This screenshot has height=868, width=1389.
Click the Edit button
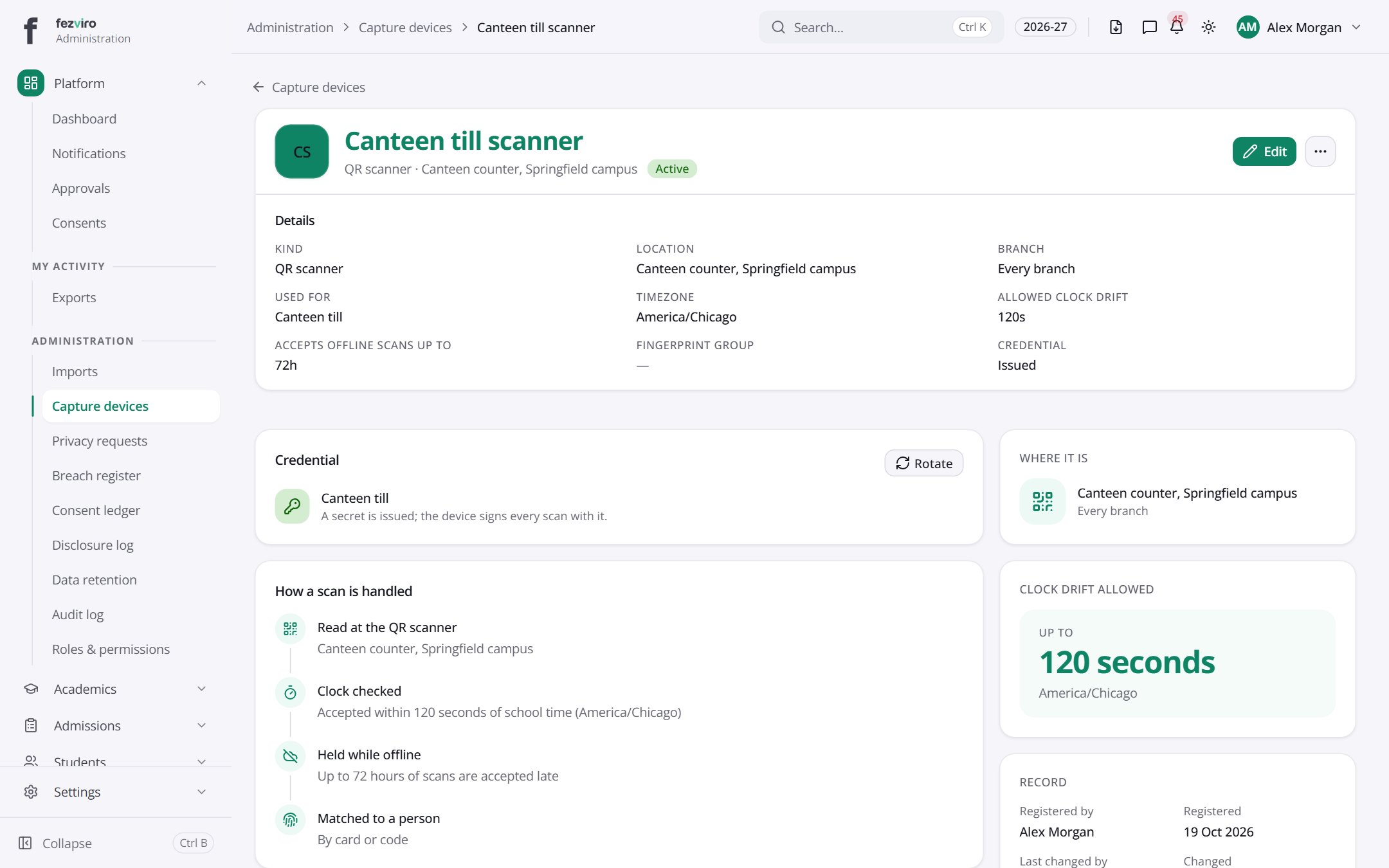1264,152
